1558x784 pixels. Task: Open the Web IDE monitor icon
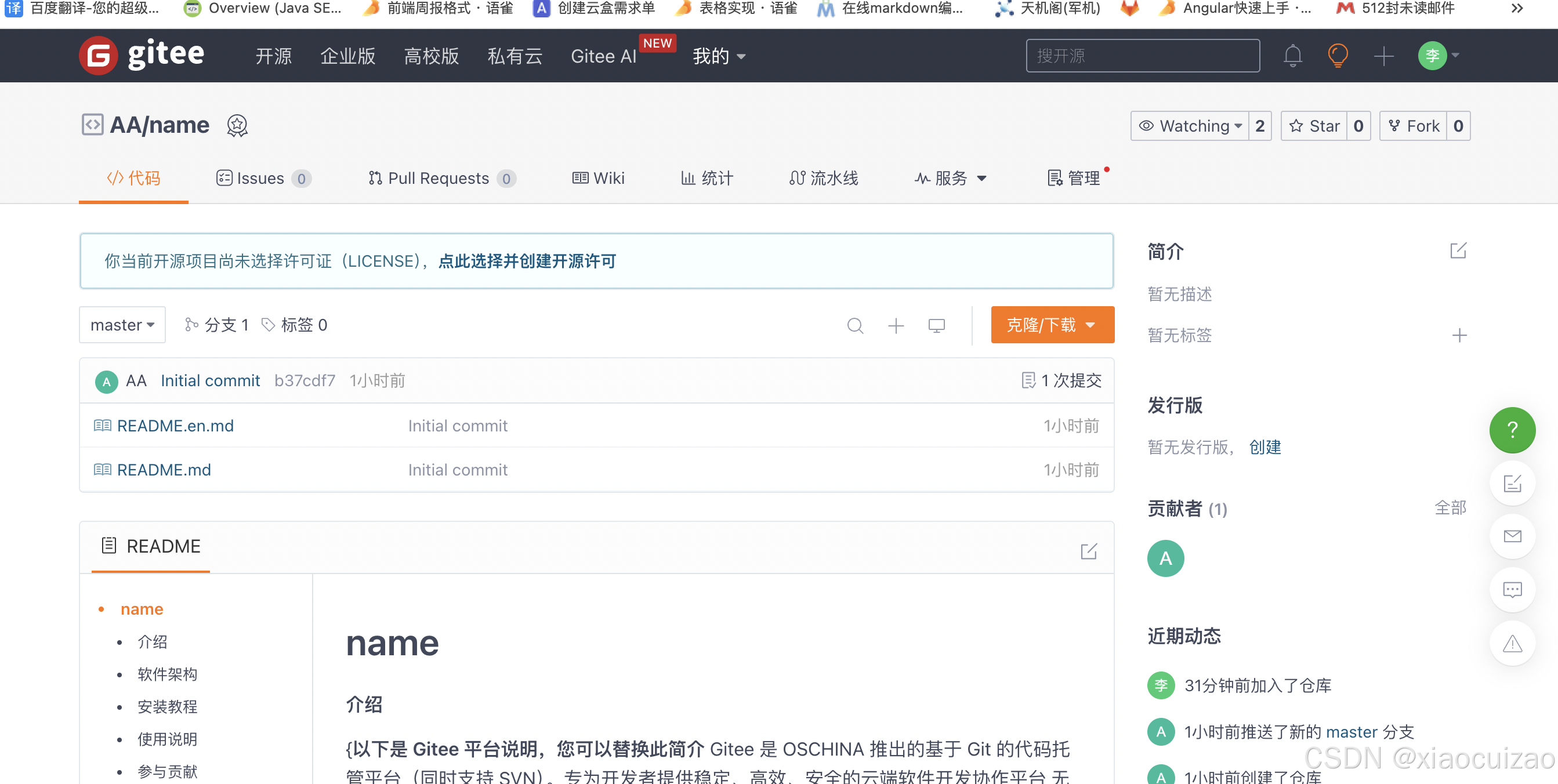click(x=936, y=326)
